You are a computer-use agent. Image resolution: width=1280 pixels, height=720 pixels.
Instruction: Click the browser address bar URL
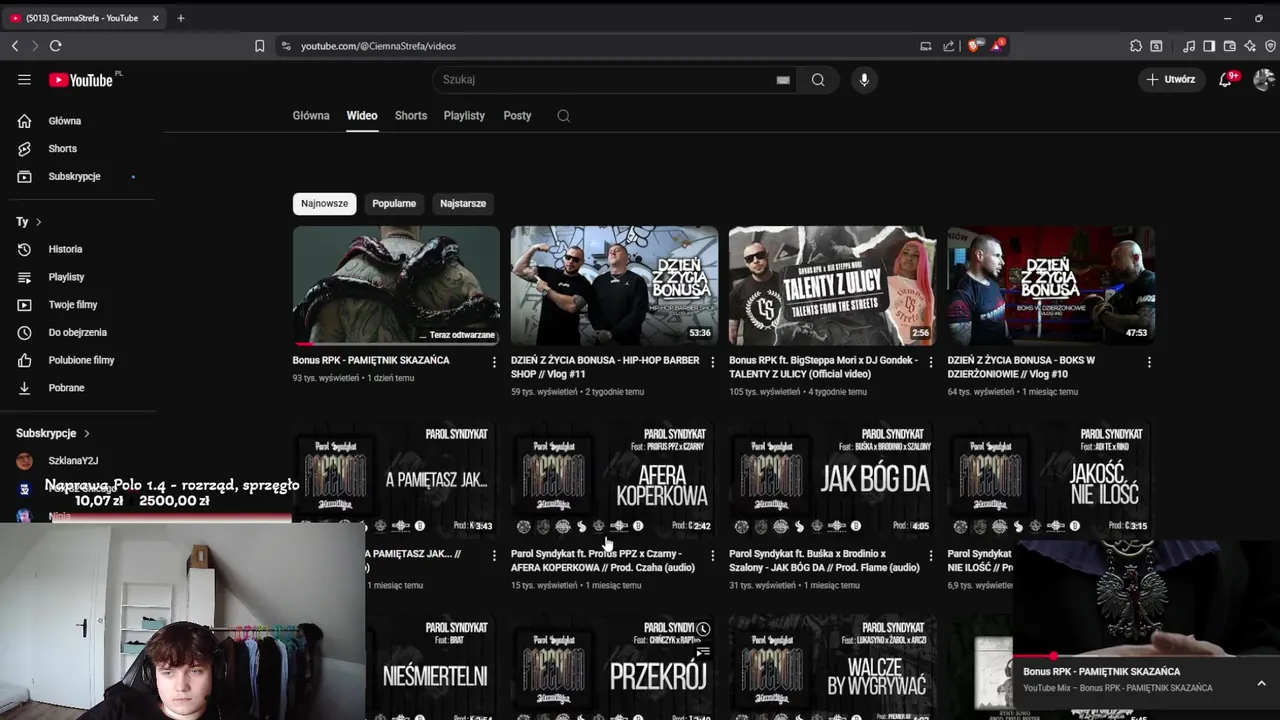point(378,46)
